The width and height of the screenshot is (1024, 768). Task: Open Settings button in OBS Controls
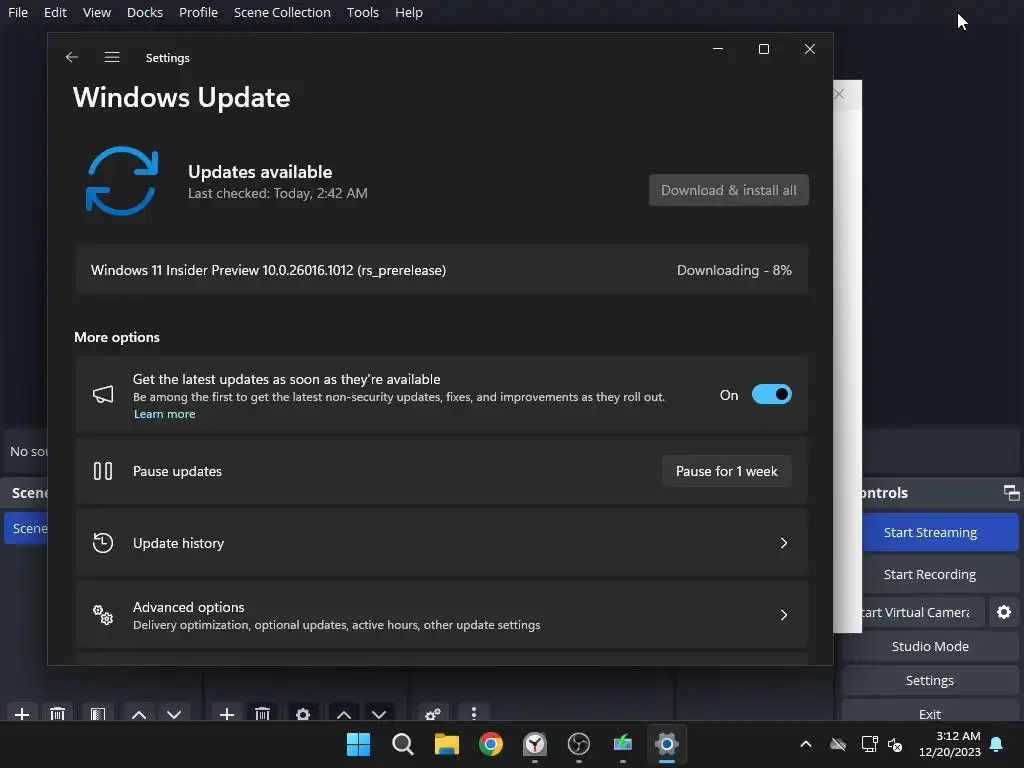click(930, 680)
